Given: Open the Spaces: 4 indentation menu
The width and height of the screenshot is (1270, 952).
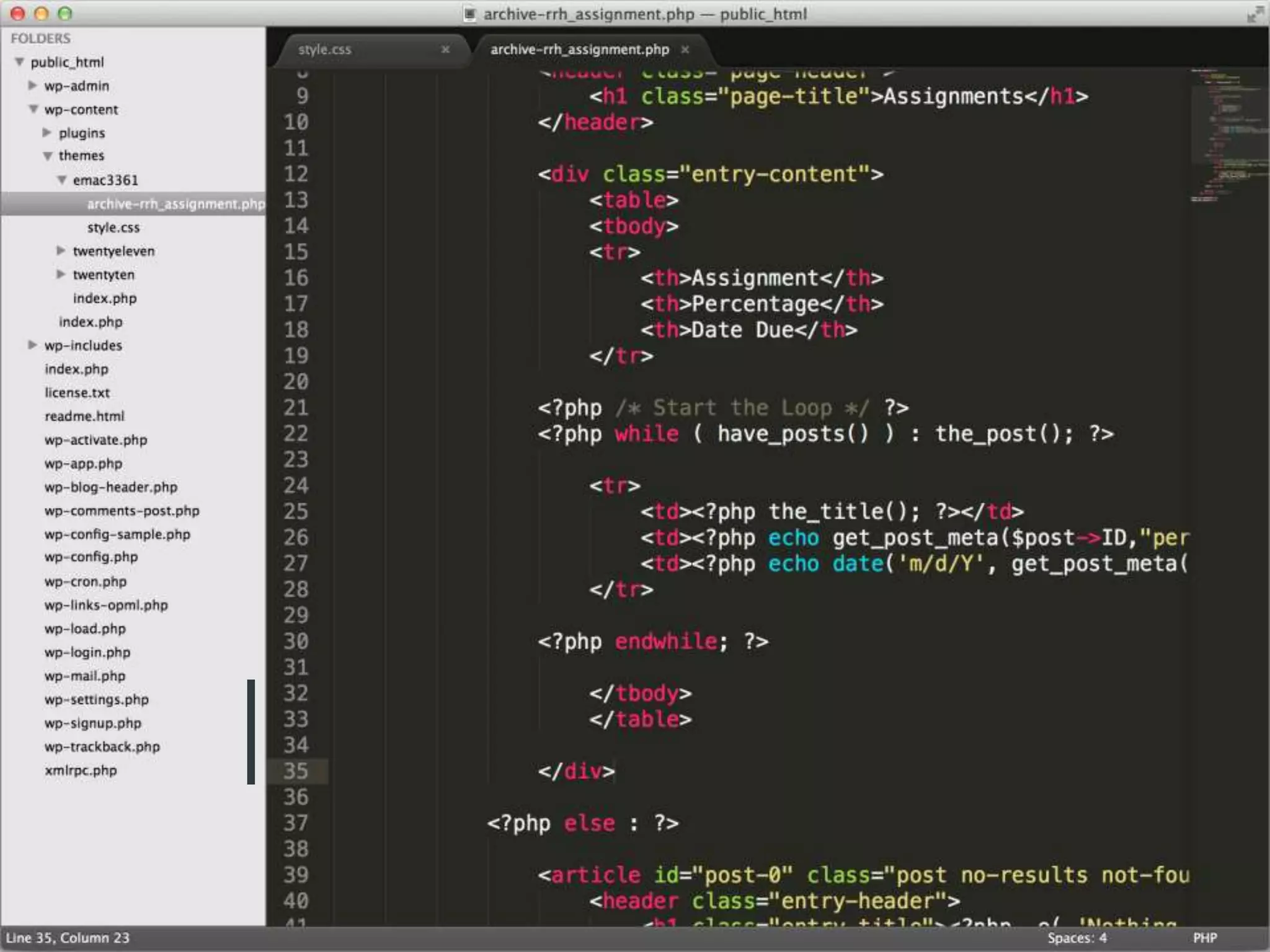Looking at the screenshot, I should [x=1077, y=938].
